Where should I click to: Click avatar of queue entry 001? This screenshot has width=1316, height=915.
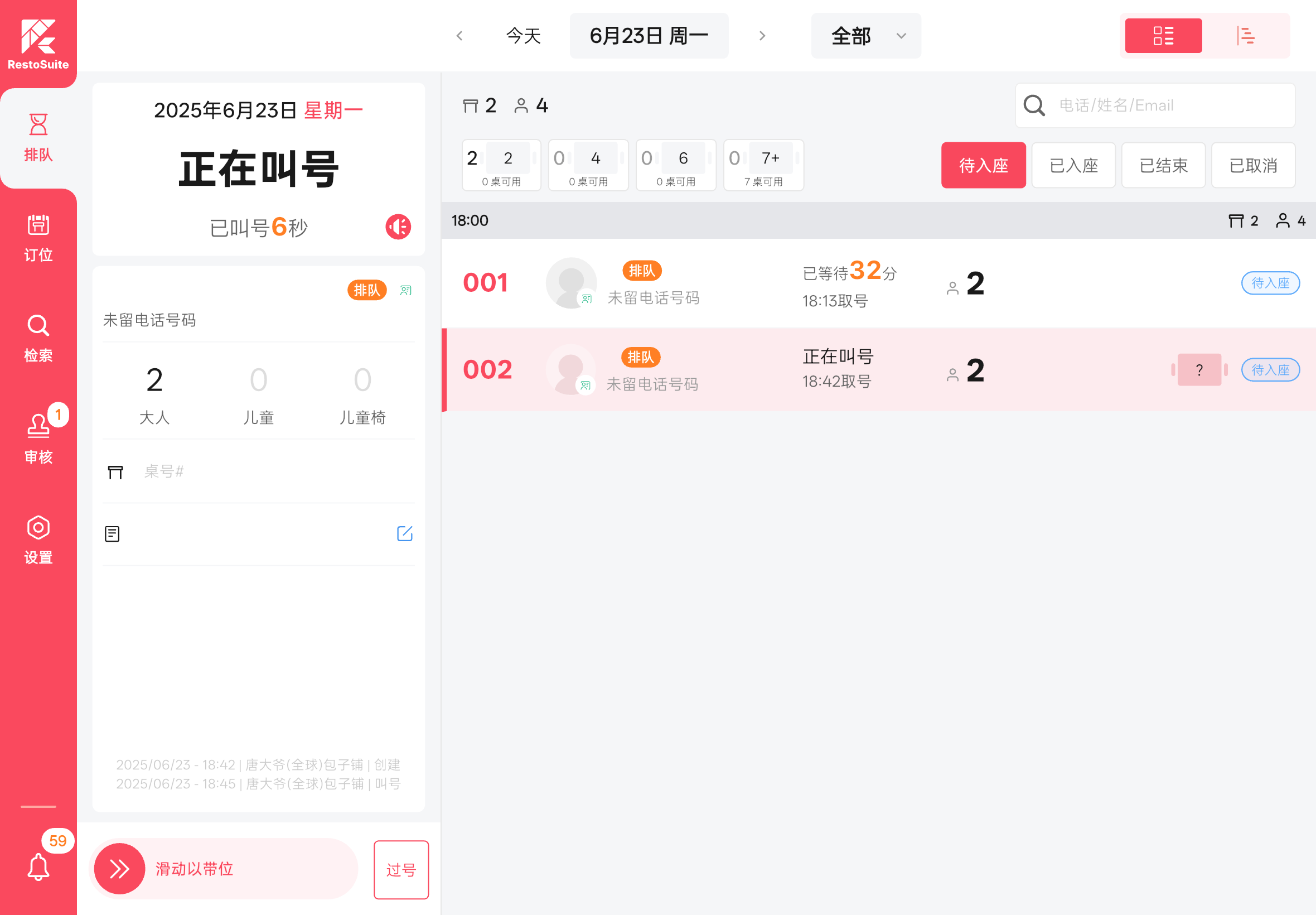[x=571, y=283]
